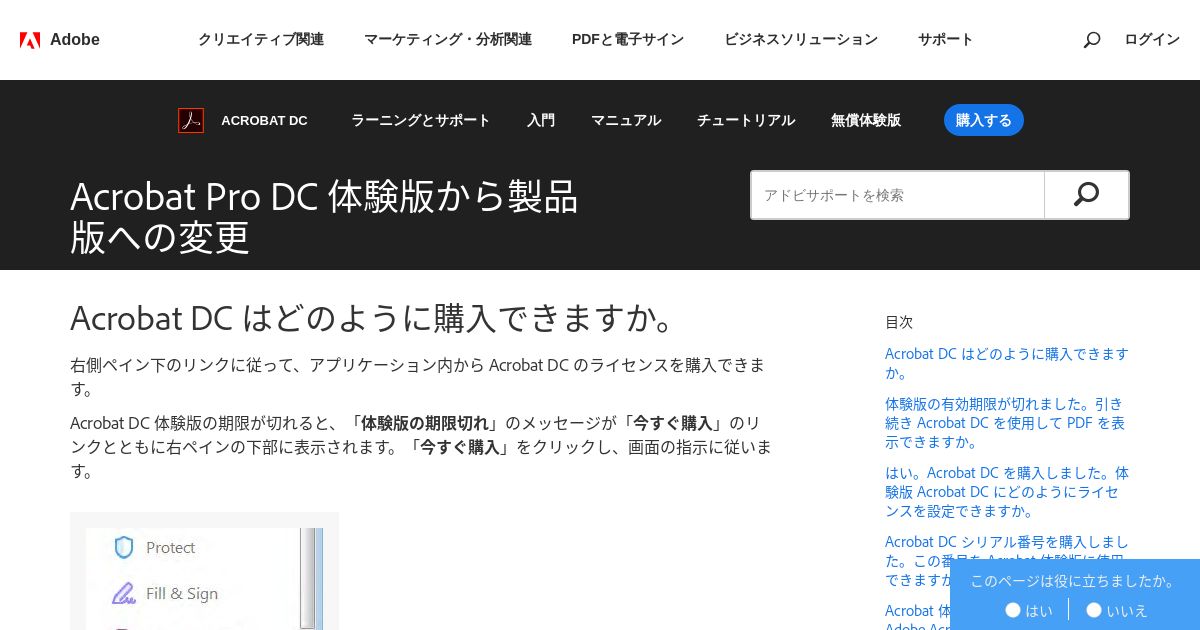The image size is (1200, 630).
Task: Open TOC link はい。Acrobat DC を購入しました
Action: coord(1007,492)
